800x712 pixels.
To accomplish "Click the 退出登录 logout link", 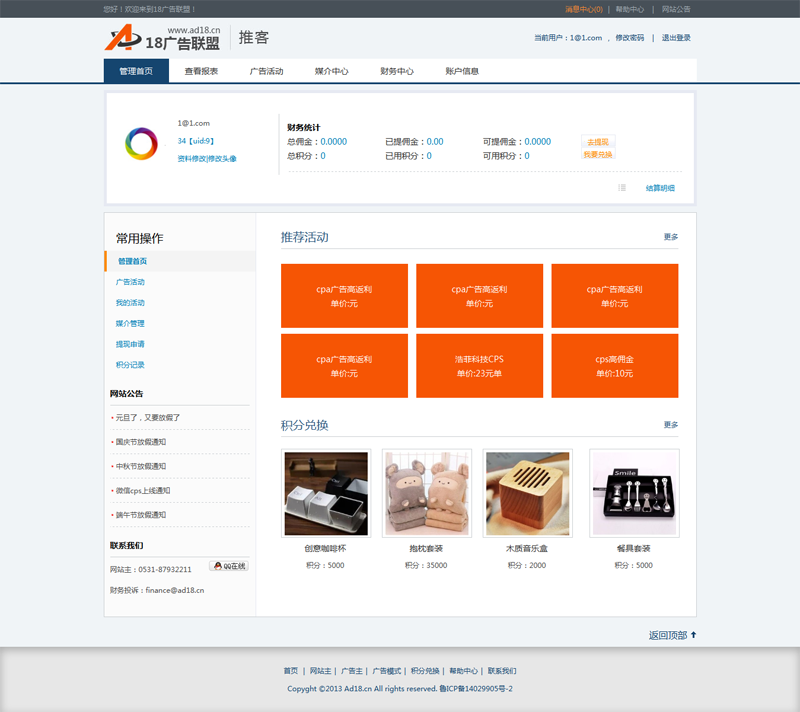I will click(676, 38).
